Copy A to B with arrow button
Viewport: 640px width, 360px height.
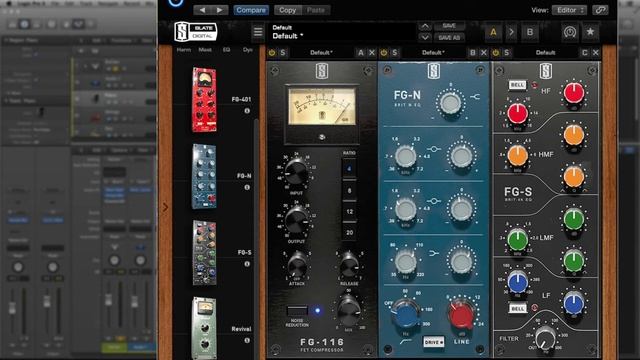pyautogui.click(x=511, y=32)
